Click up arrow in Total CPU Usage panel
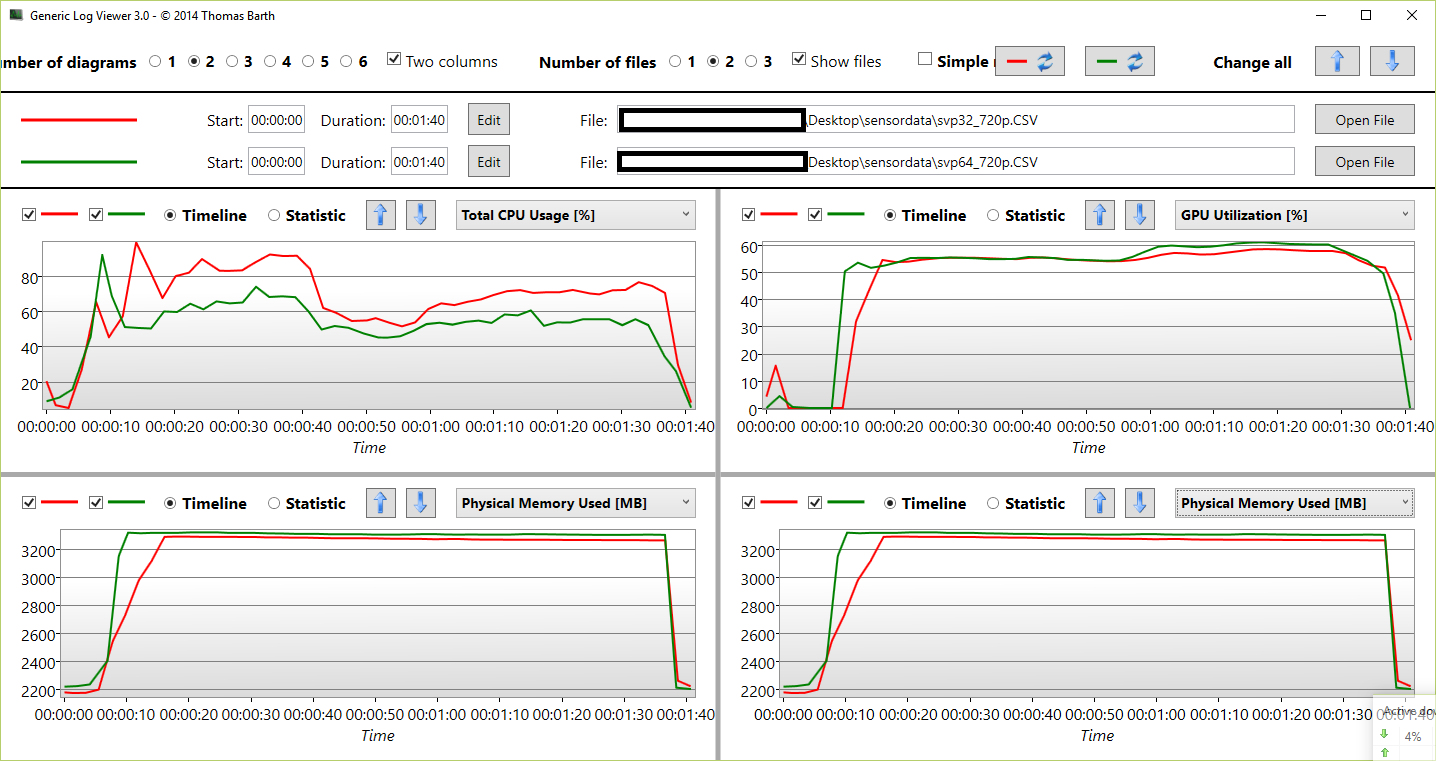Screen dimensions: 1436x761 coord(380,215)
